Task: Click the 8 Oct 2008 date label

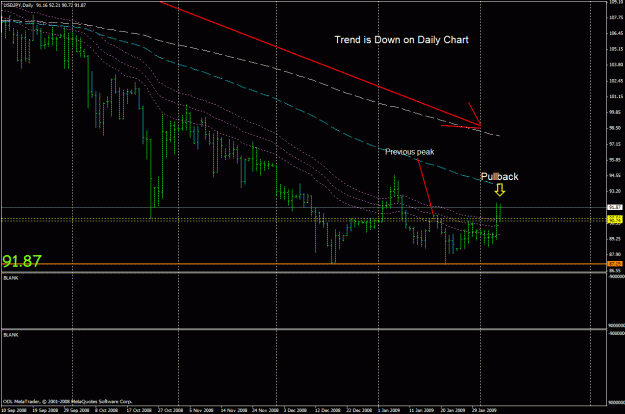Action: 106,410
